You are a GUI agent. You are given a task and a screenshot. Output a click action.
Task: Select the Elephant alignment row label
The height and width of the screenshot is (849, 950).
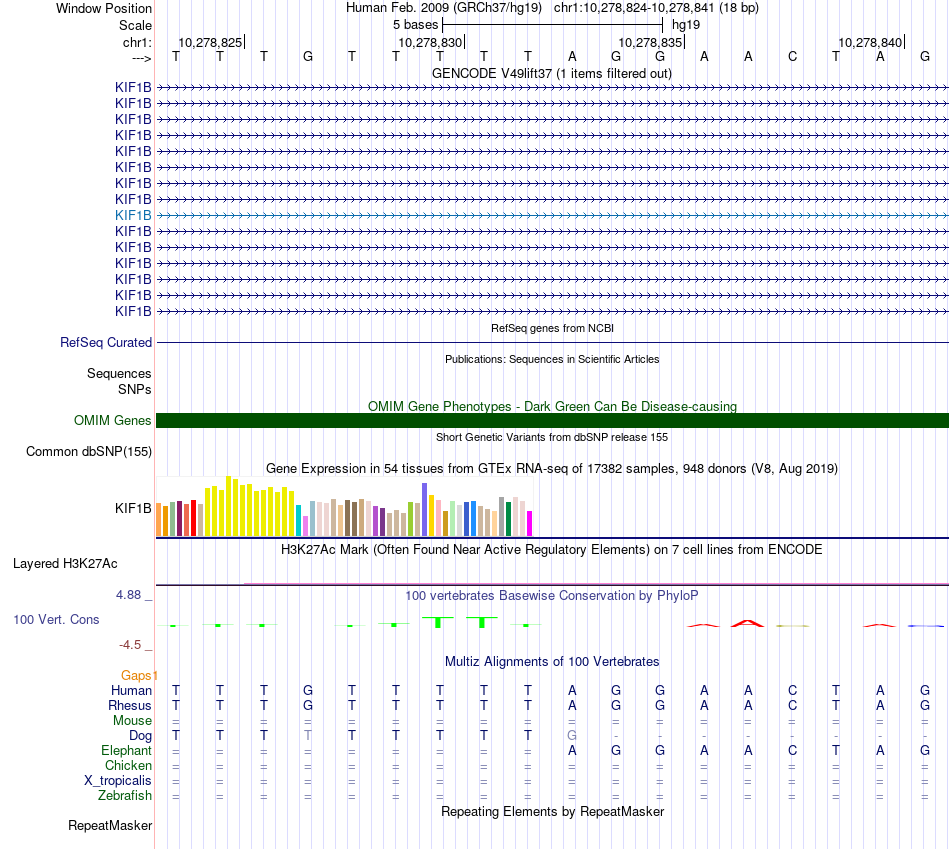[126, 750]
